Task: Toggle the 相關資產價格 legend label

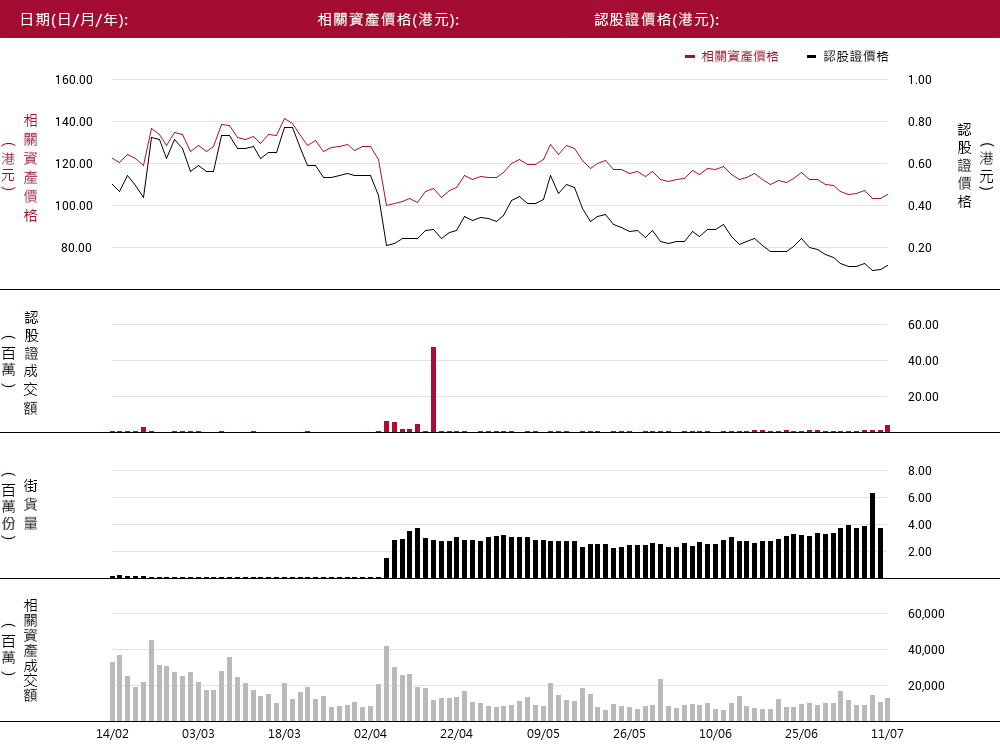Action: (740, 57)
